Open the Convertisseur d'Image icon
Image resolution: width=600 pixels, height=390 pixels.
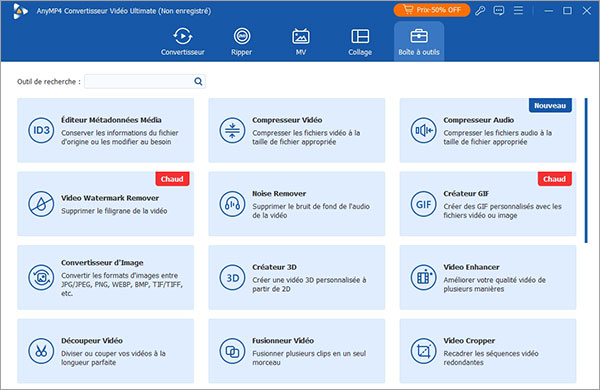pos(41,277)
